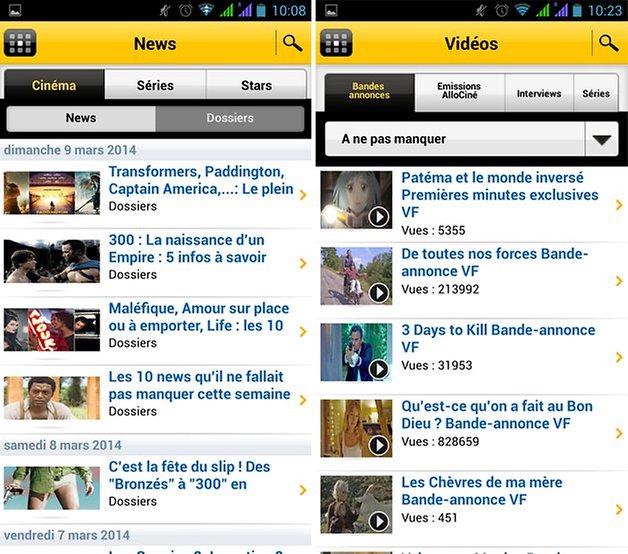Image resolution: width=628 pixels, height=554 pixels.
Task: Open arrow beside Transformers, Paddington article
Action: 303,195
